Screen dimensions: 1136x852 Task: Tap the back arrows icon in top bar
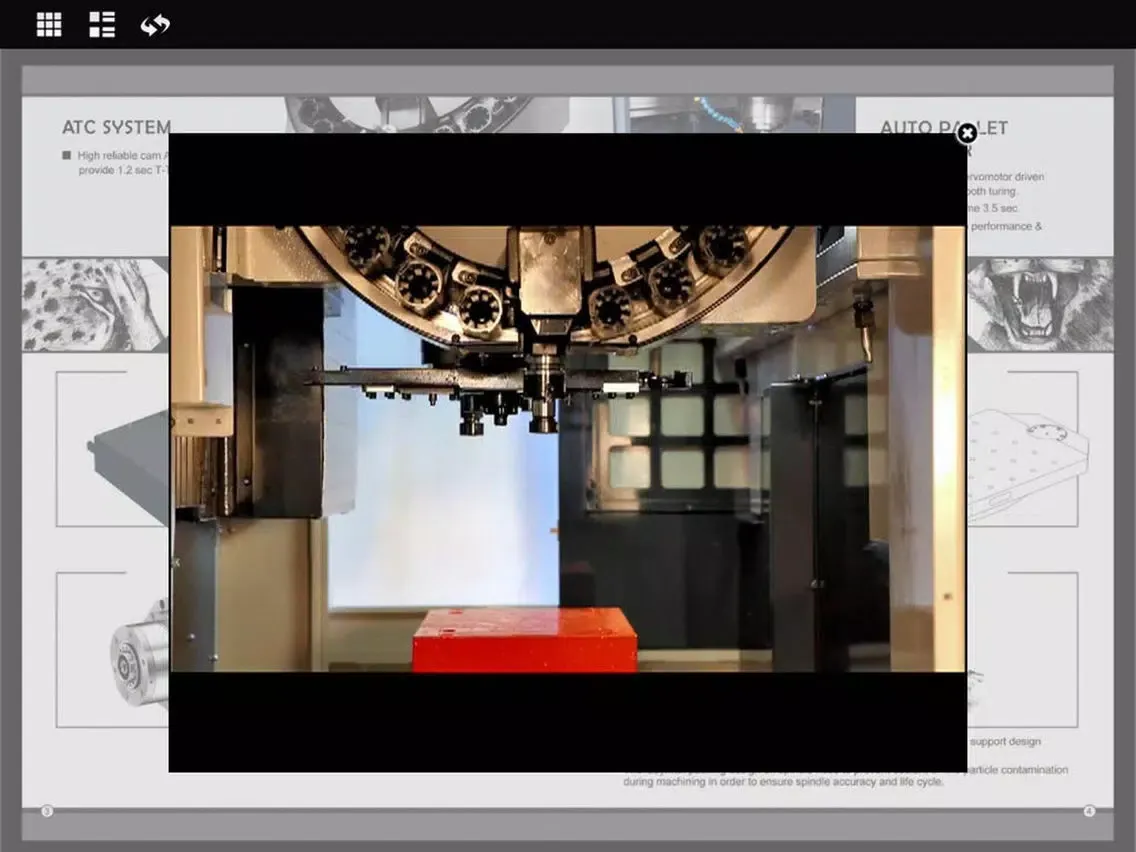coord(155,25)
